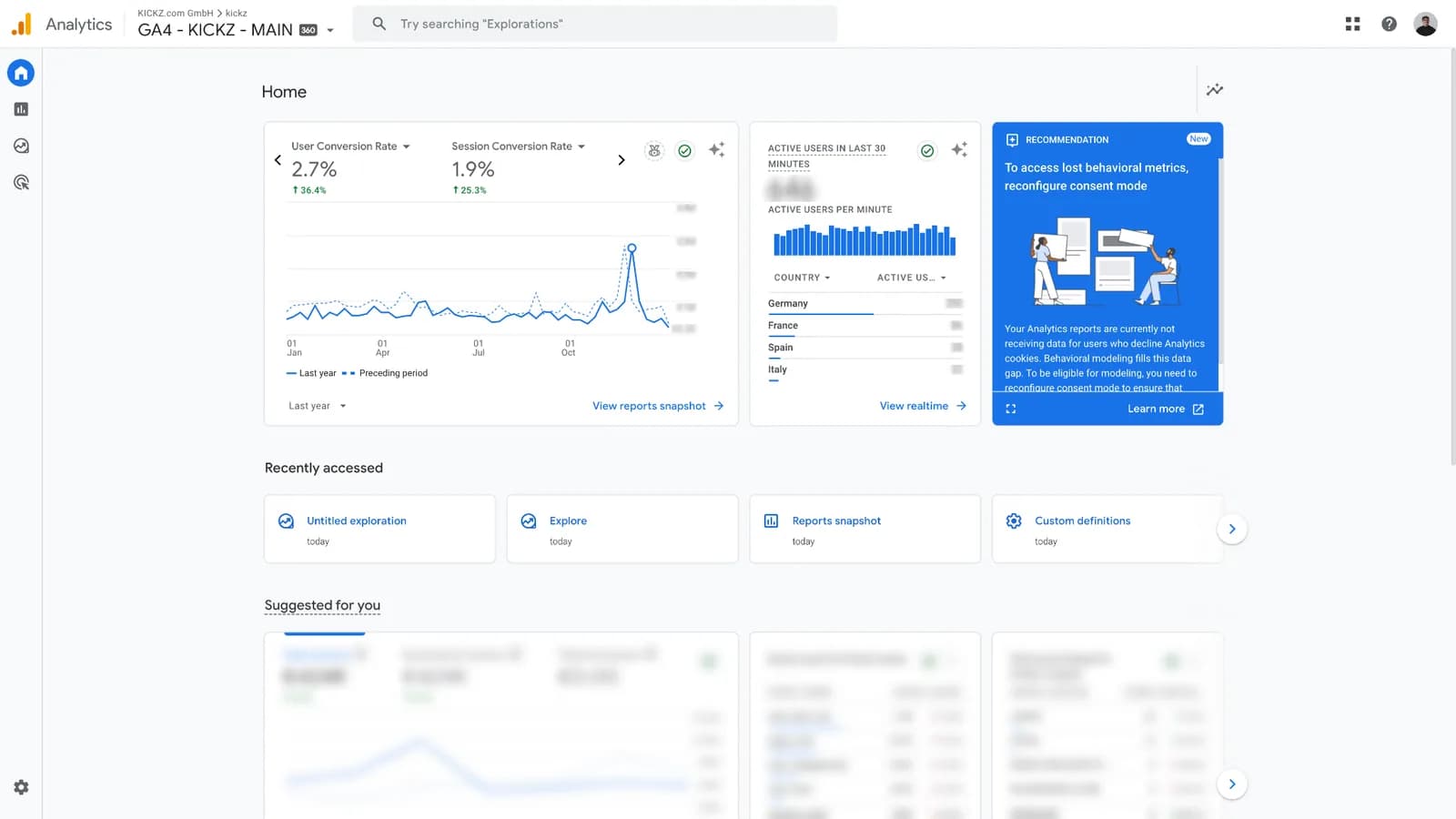Image resolution: width=1456 pixels, height=819 pixels.
Task: Select the Italy row in realtime table
Action: (x=864, y=369)
